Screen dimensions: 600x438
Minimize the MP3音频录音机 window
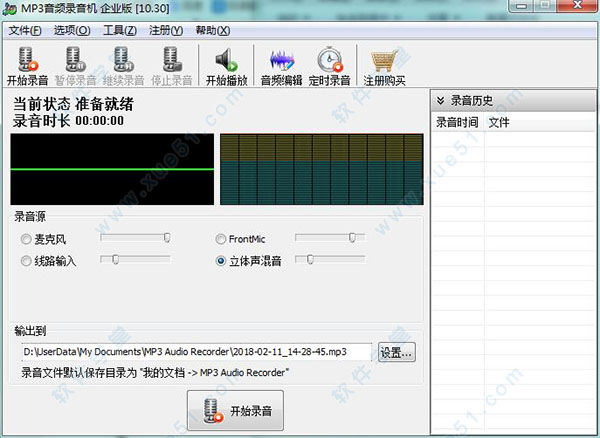(521, 6)
